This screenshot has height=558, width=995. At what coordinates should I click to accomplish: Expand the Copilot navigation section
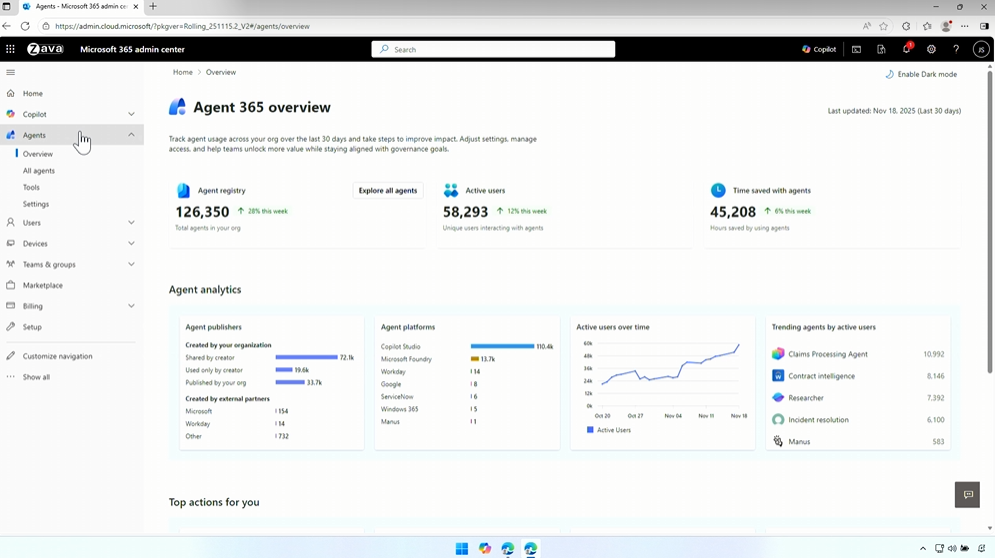point(131,114)
